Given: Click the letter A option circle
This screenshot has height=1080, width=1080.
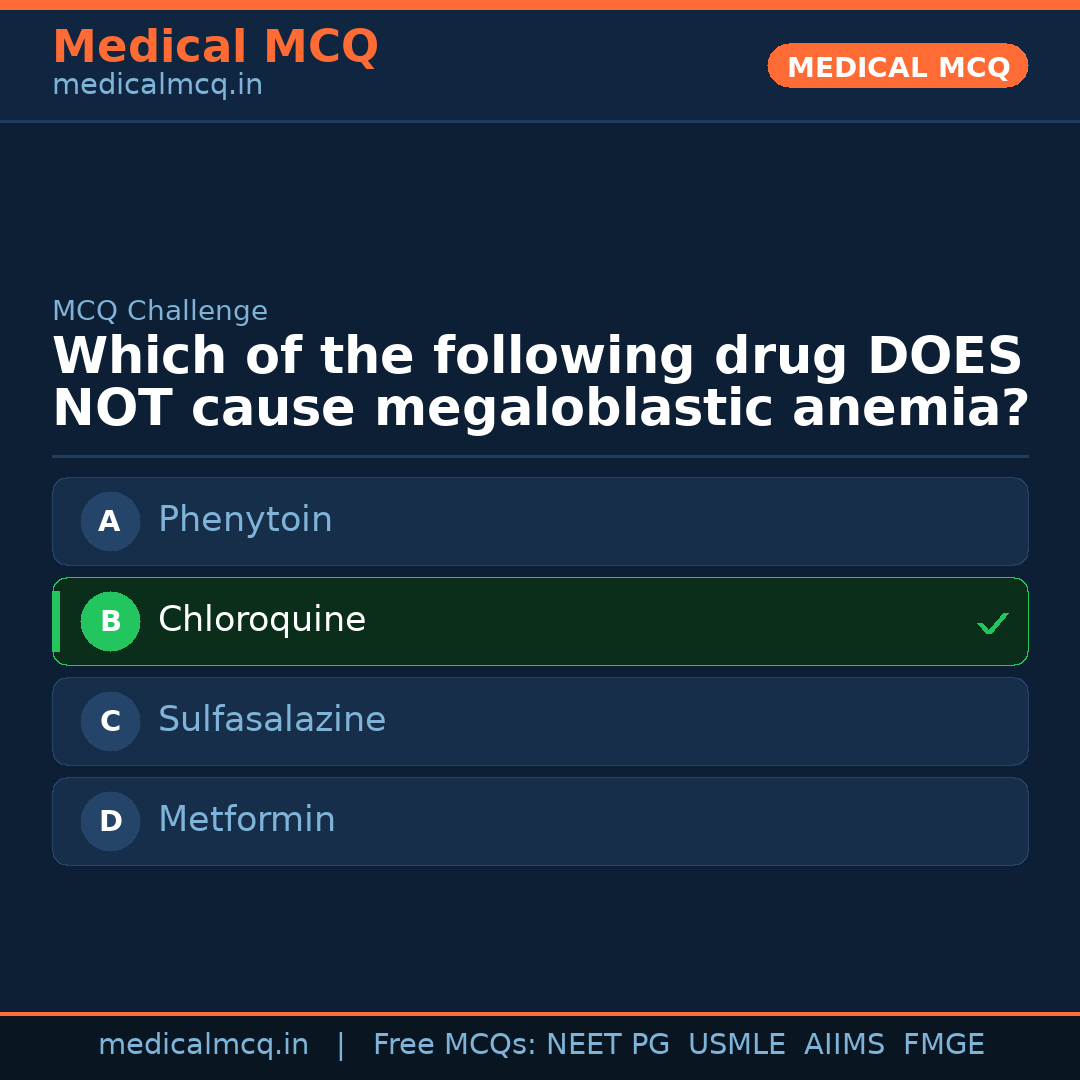Looking at the screenshot, I should (x=110, y=521).
